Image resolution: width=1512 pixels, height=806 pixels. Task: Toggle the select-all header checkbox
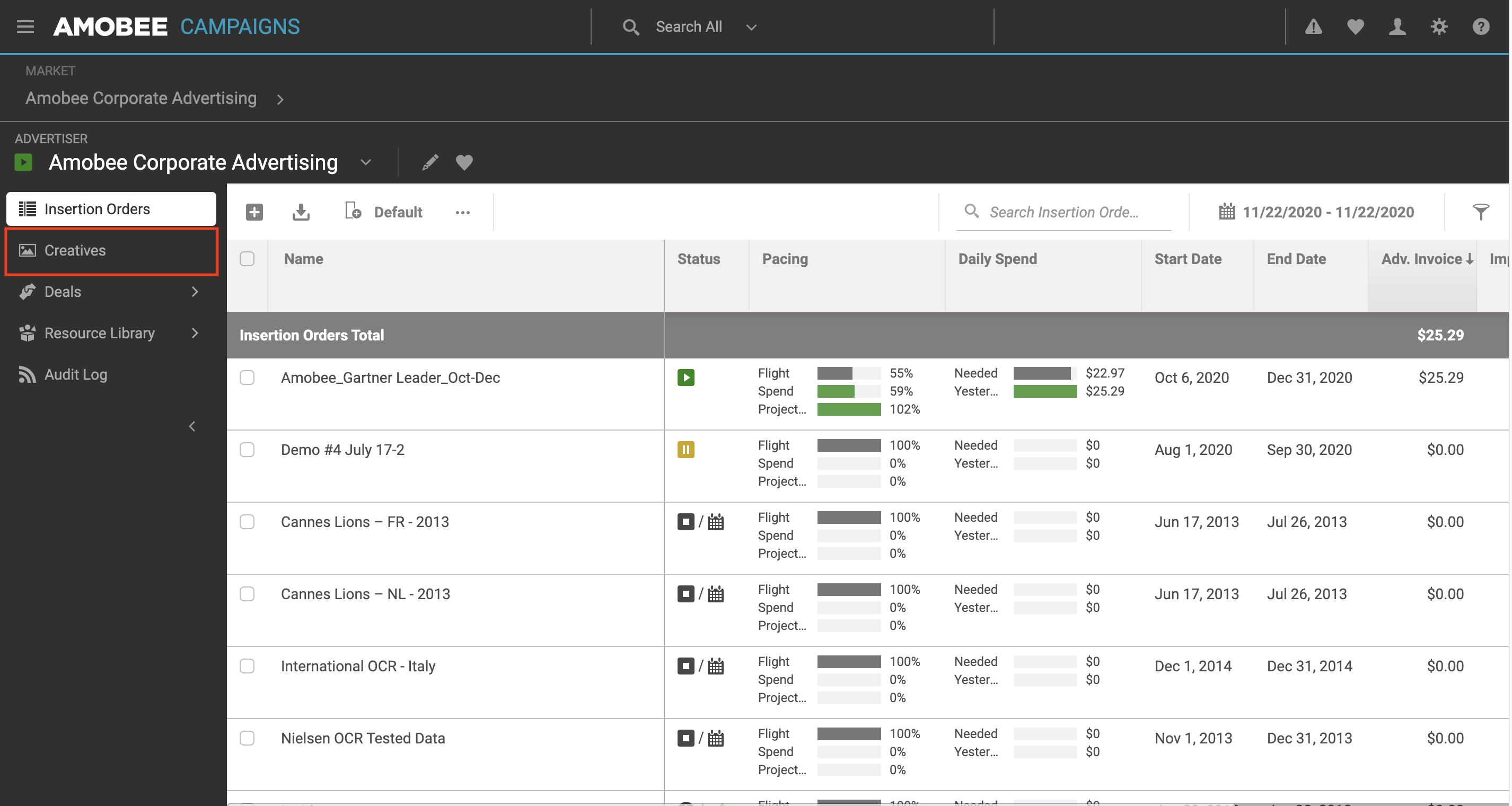click(247, 259)
